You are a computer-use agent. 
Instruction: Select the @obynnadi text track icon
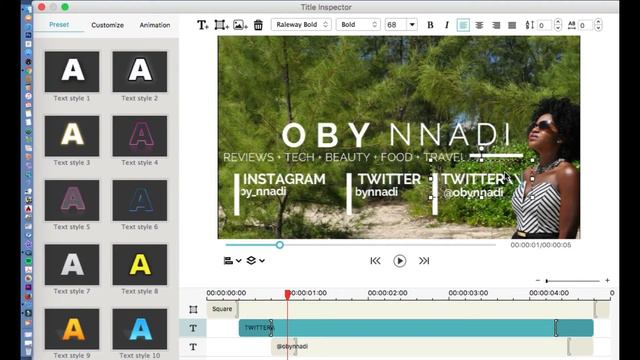pyautogui.click(x=193, y=347)
